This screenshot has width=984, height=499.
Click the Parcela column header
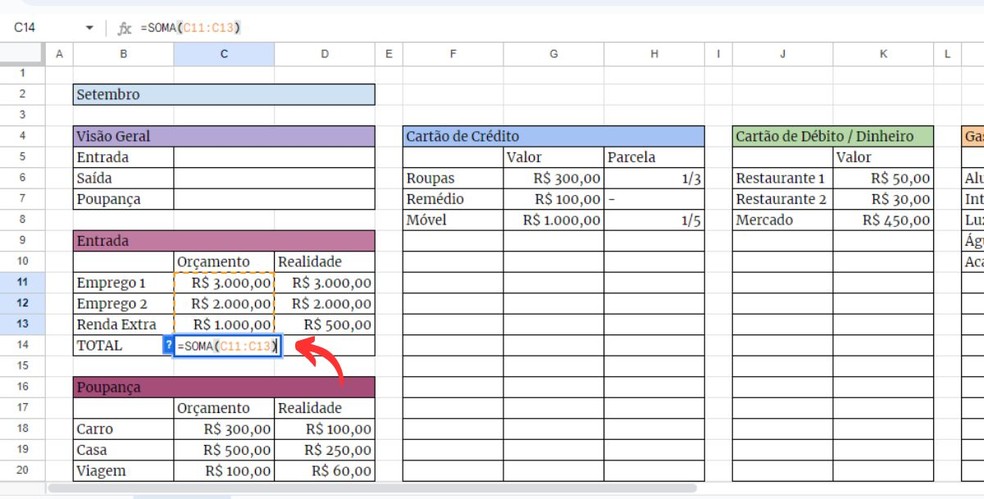tap(654, 157)
